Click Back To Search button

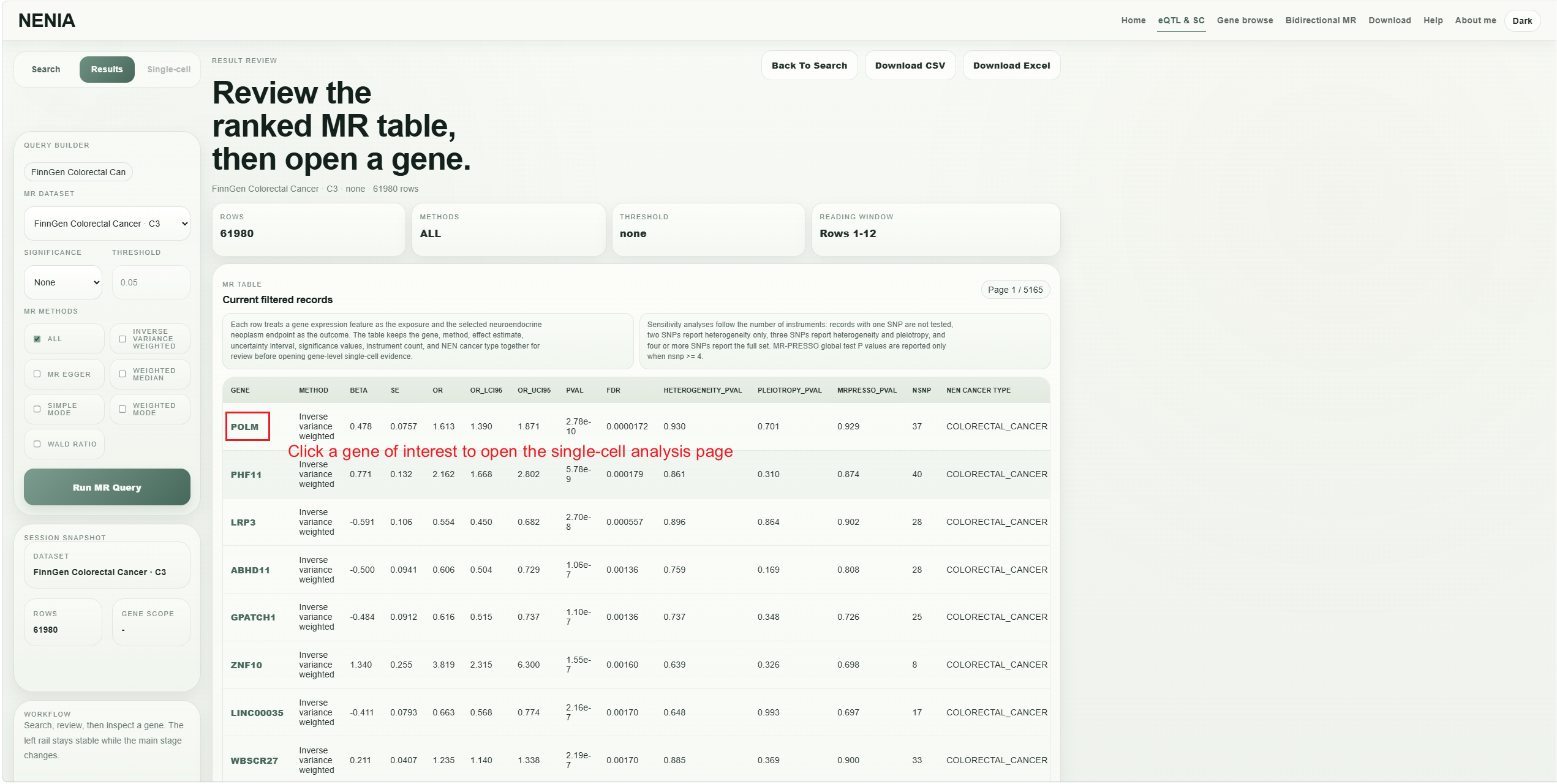(809, 66)
